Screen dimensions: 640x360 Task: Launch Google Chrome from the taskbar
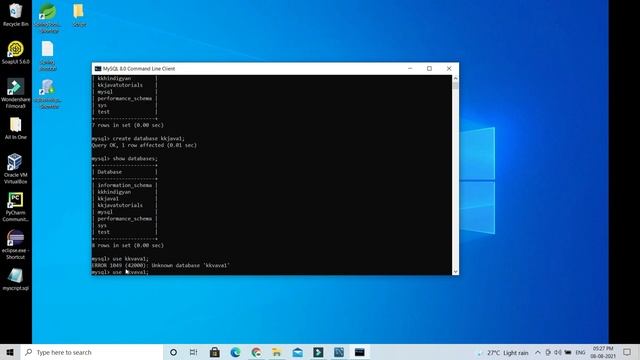(256, 352)
